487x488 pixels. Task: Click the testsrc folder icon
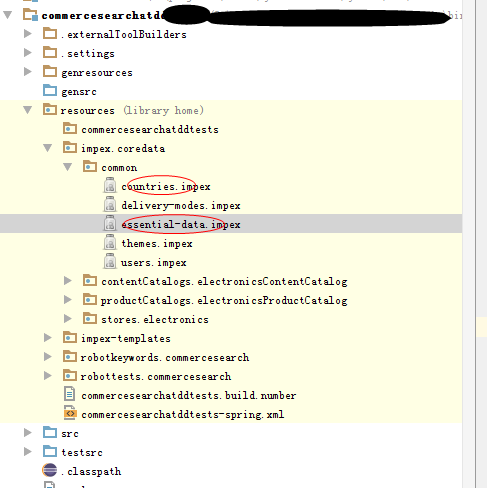(x=50, y=452)
